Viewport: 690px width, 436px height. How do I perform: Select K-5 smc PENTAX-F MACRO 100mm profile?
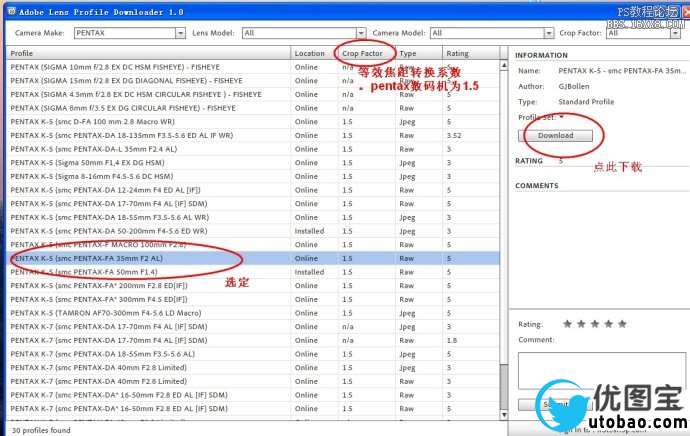coord(253,244)
